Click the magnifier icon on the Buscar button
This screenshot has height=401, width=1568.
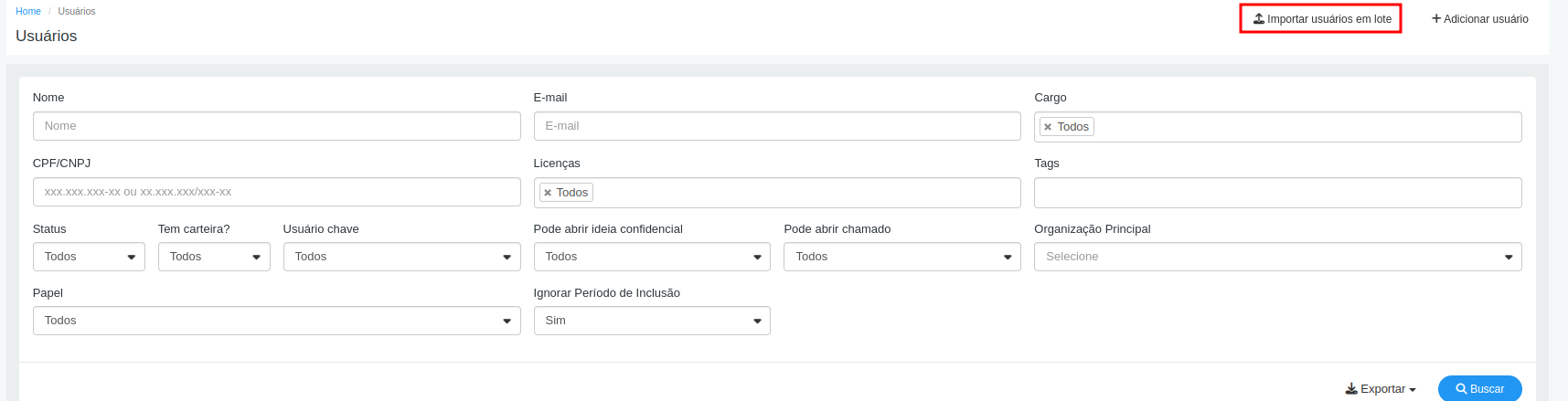(1461, 389)
